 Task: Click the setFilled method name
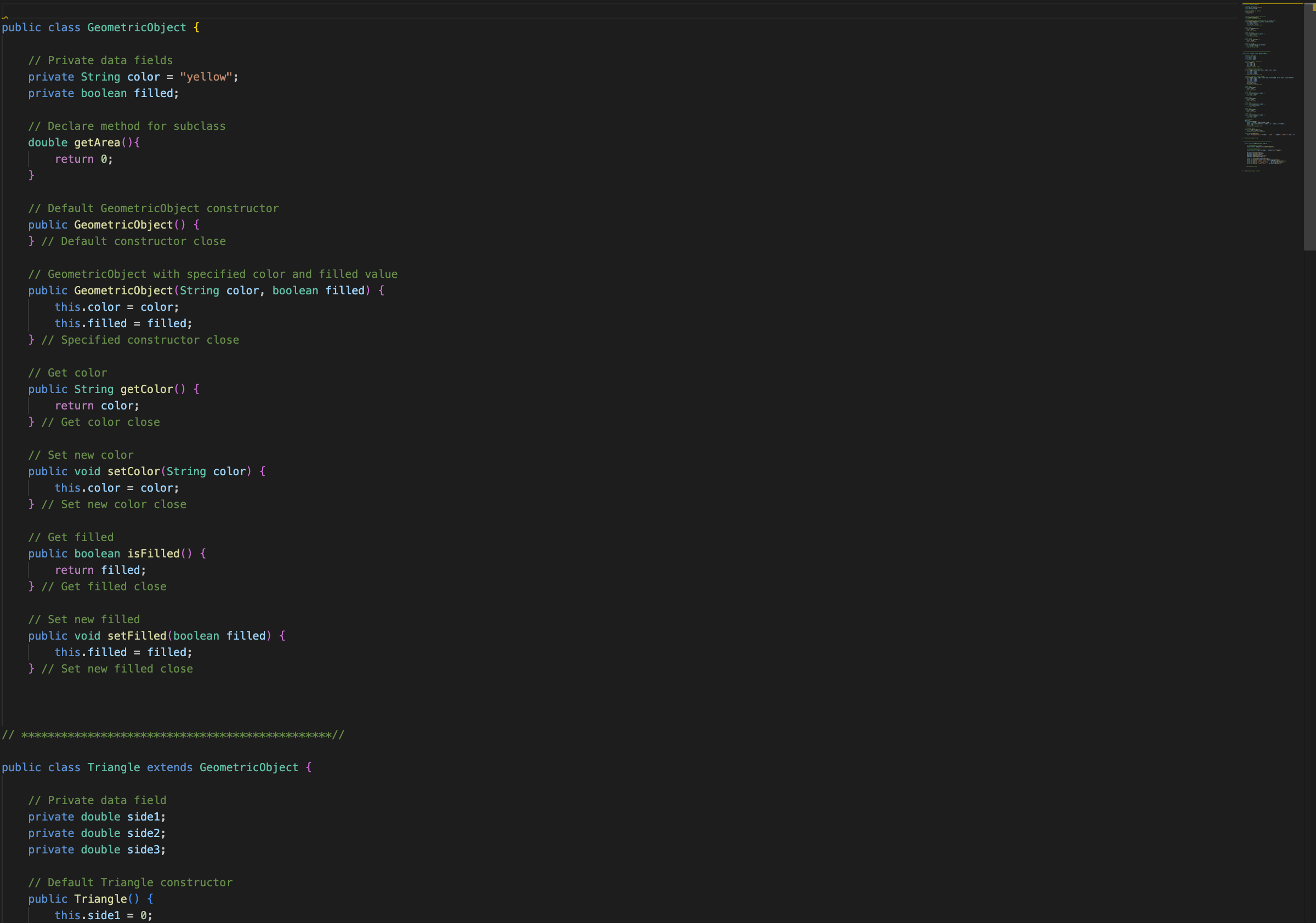pyautogui.click(x=137, y=636)
